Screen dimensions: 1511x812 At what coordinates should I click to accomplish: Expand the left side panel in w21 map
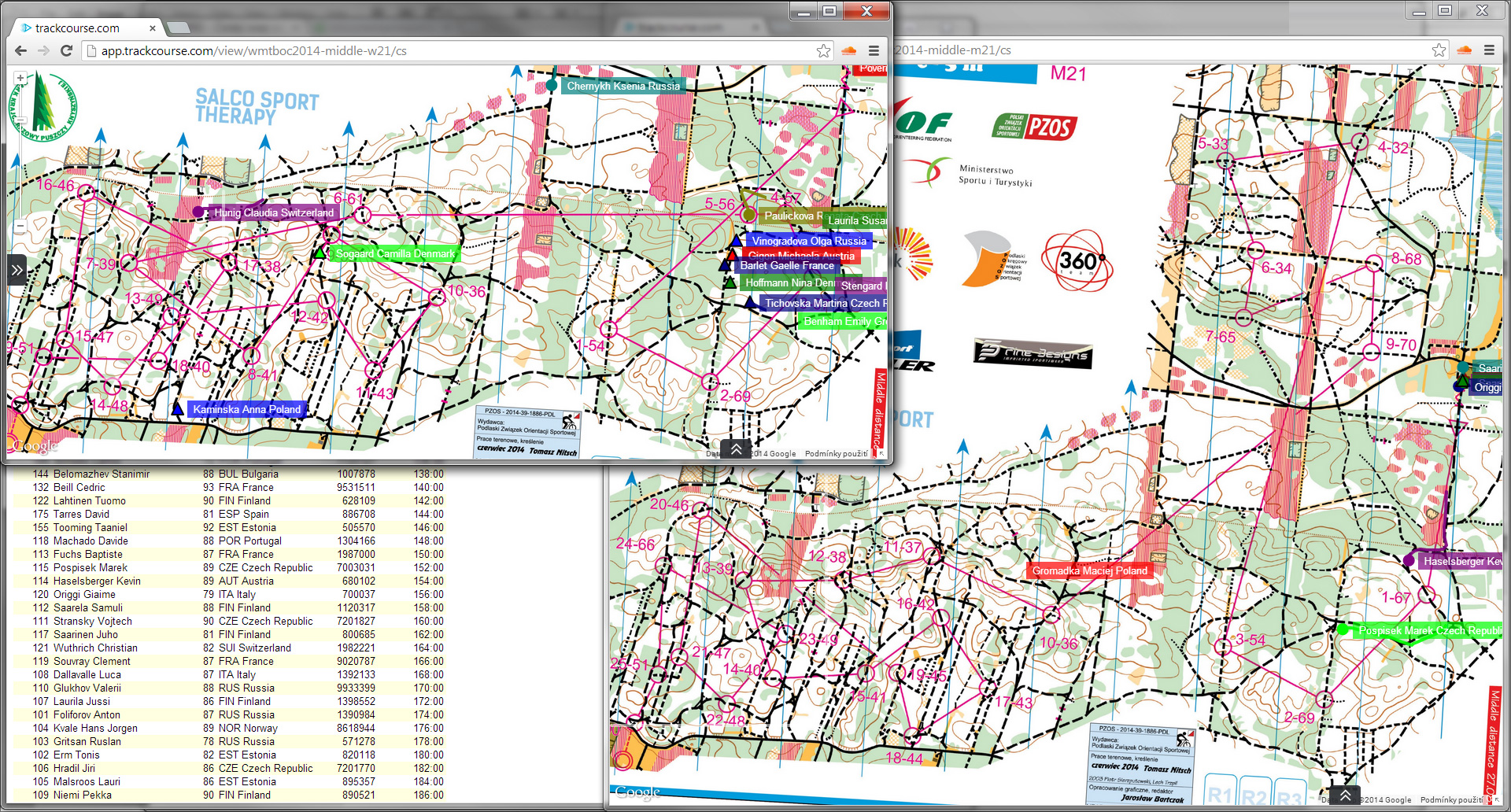[17, 270]
